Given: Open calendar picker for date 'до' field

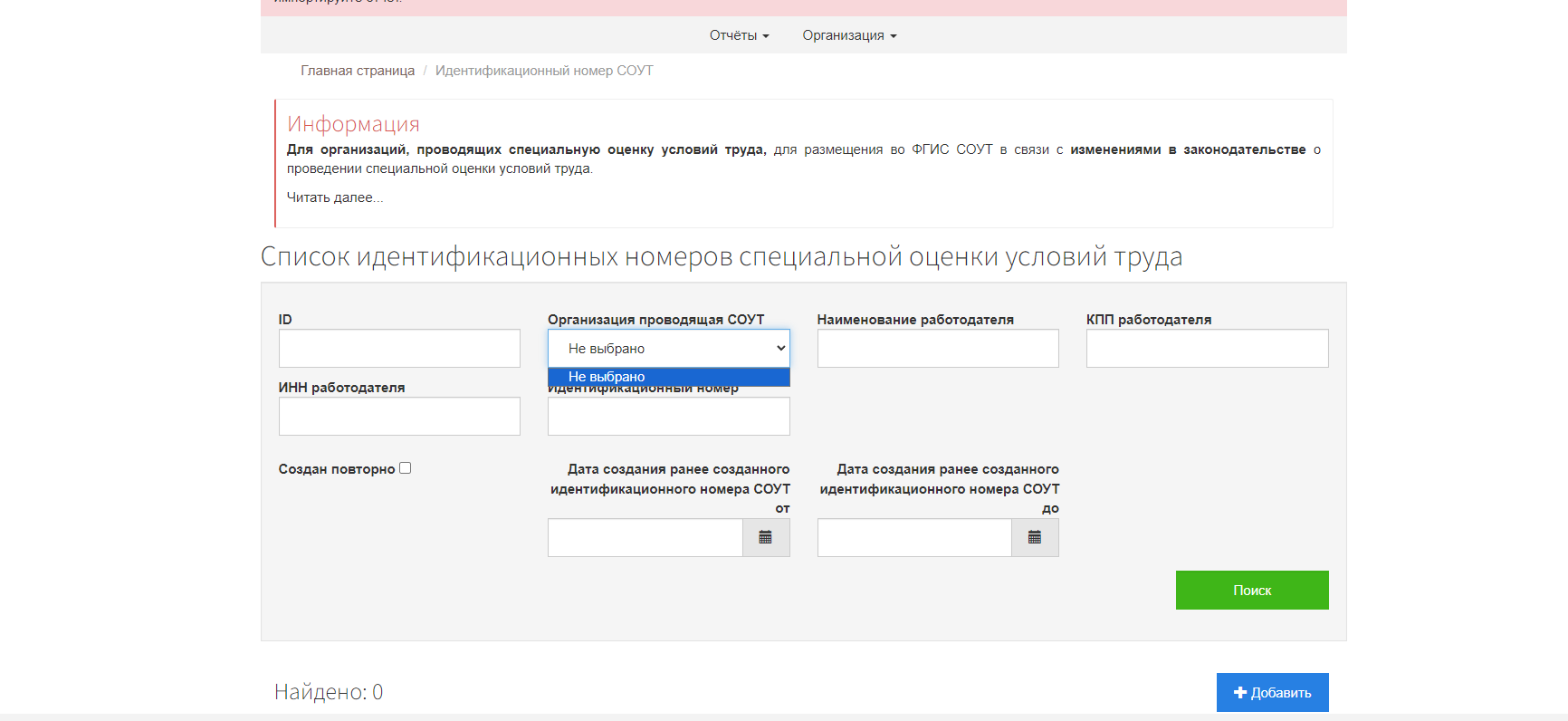Looking at the screenshot, I should pos(1035,537).
